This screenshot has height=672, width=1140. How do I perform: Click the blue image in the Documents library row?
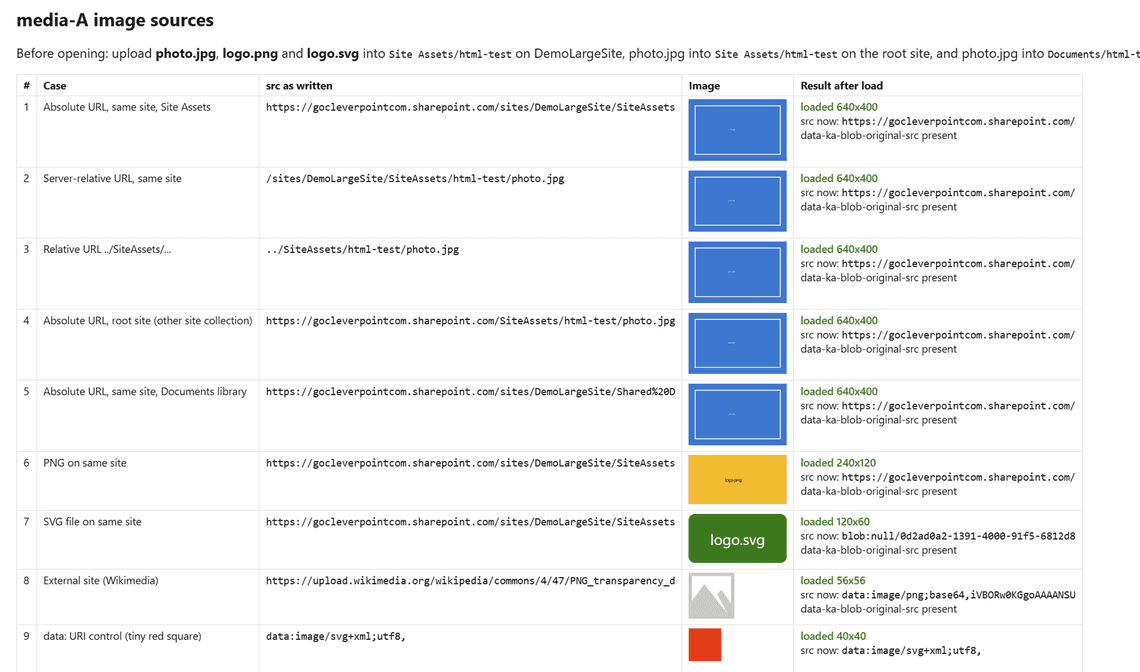(737, 414)
